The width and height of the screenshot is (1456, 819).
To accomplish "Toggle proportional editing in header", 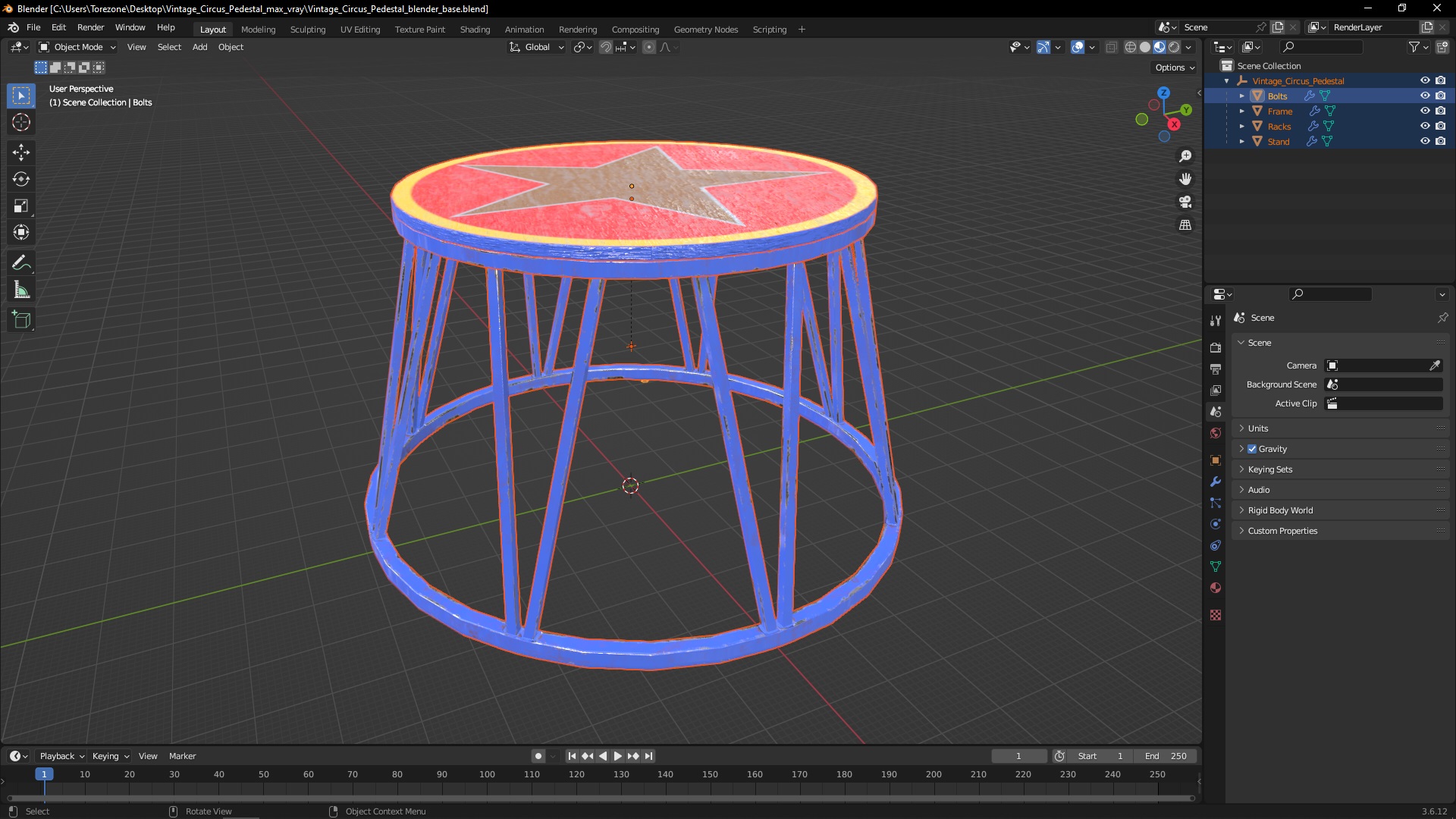I will (x=649, y=47).
